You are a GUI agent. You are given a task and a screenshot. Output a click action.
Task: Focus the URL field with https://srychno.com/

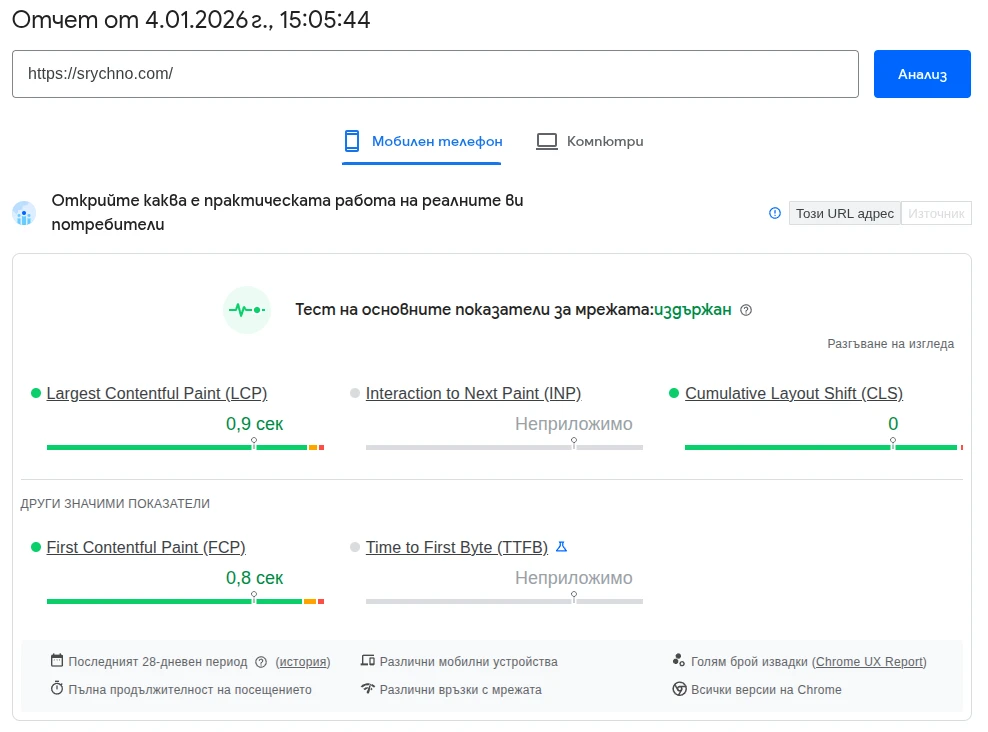435,74
